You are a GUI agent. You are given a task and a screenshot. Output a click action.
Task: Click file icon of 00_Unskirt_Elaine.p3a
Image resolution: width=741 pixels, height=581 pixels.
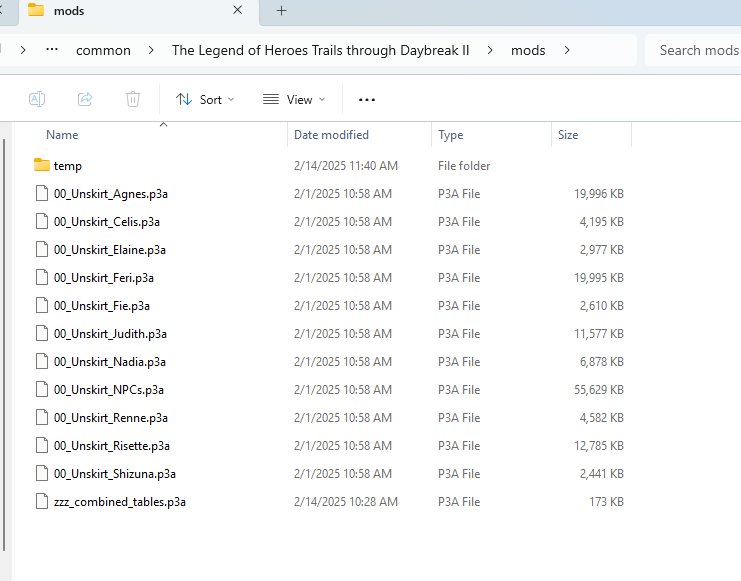(x=42, y=249)
